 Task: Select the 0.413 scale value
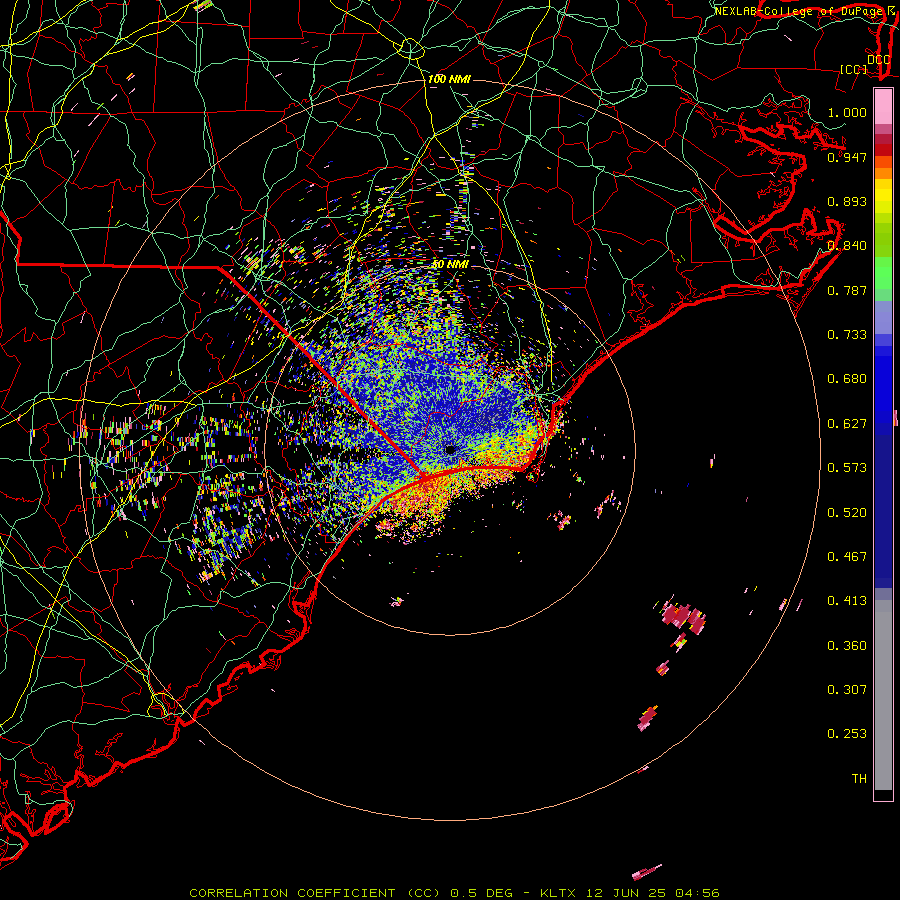847,600
